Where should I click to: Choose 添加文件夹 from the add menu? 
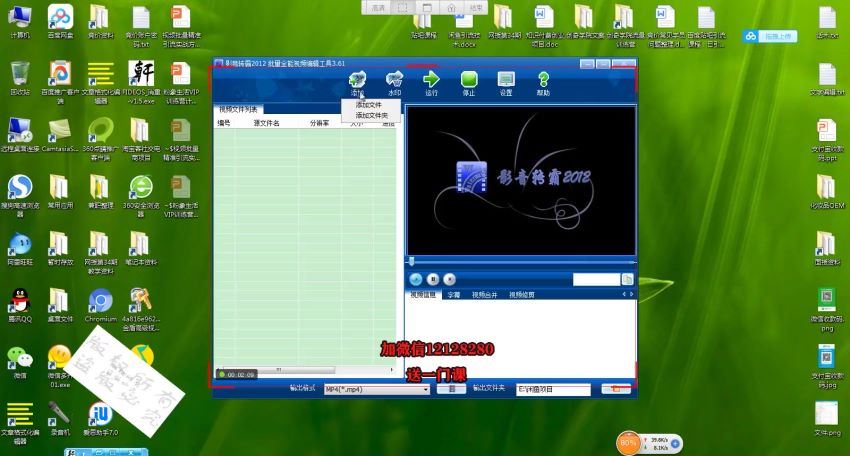pyautogui.click(x=371, y=115)
